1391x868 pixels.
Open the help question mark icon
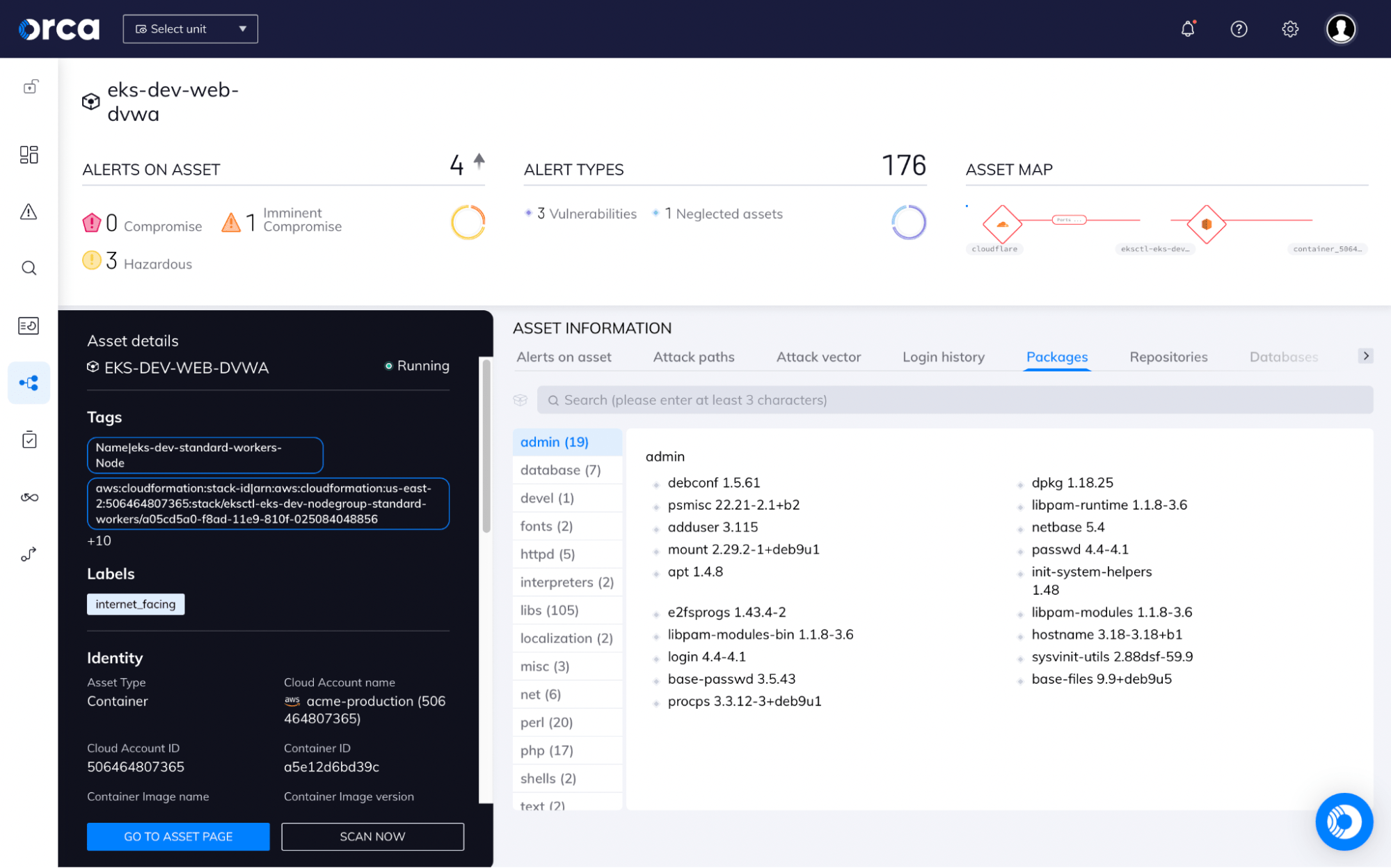(1239, 29)
